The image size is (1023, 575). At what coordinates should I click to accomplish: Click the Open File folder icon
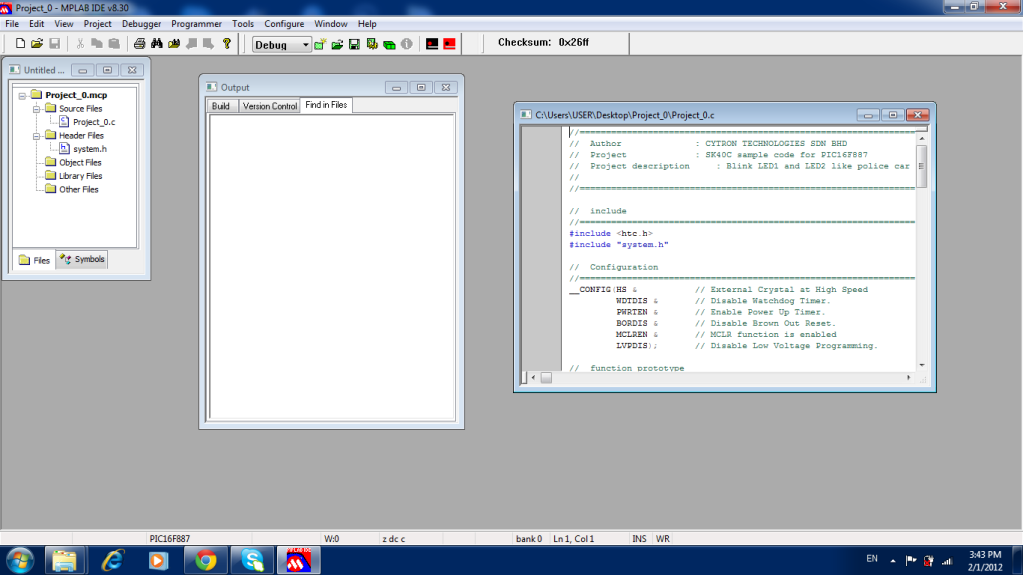(37, 44)
